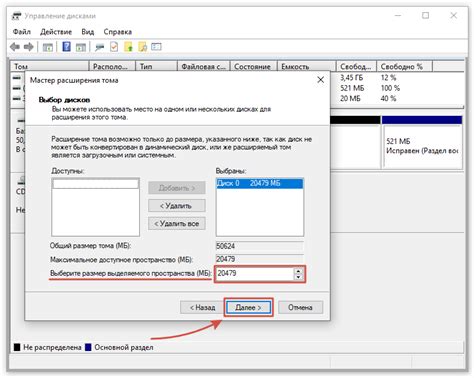The image size is (474, 378).
Task: Click the Выбор дисков heading
Action: point(64,100)
